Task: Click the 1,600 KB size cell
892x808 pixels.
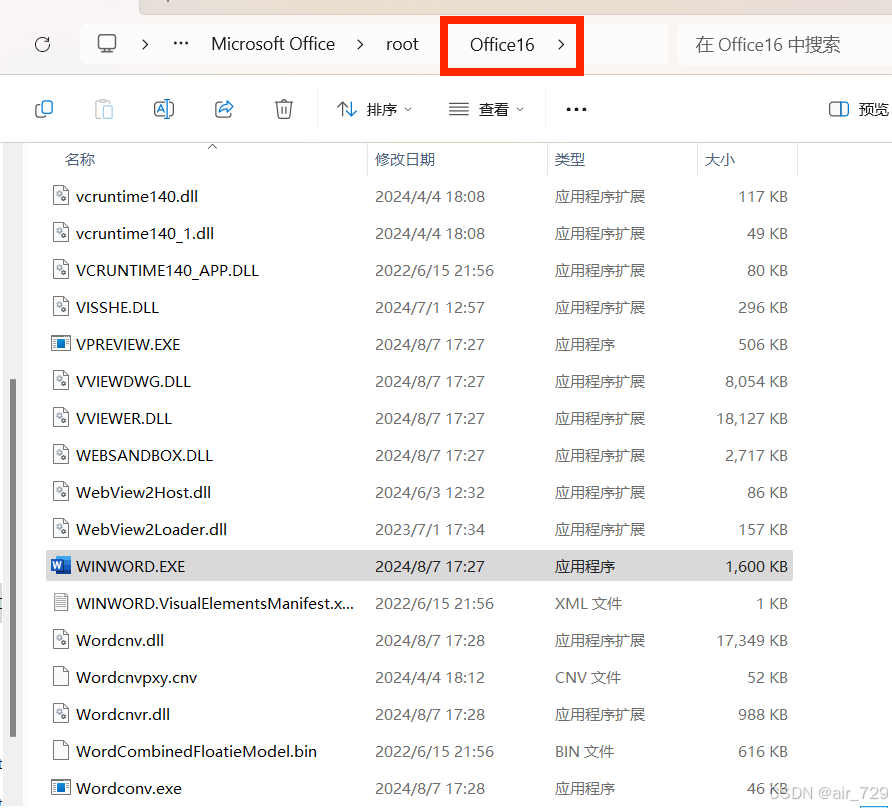Action: point(756,566)
